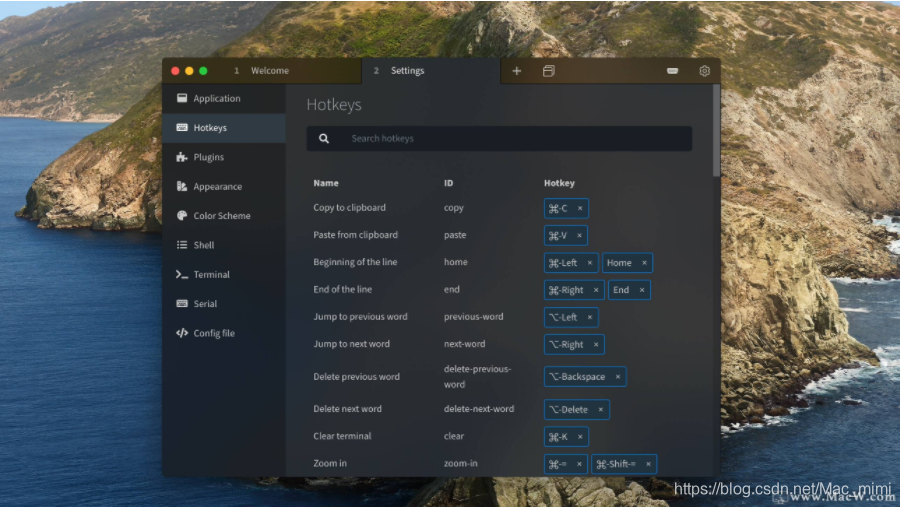Open Config file section

(224, 333)
